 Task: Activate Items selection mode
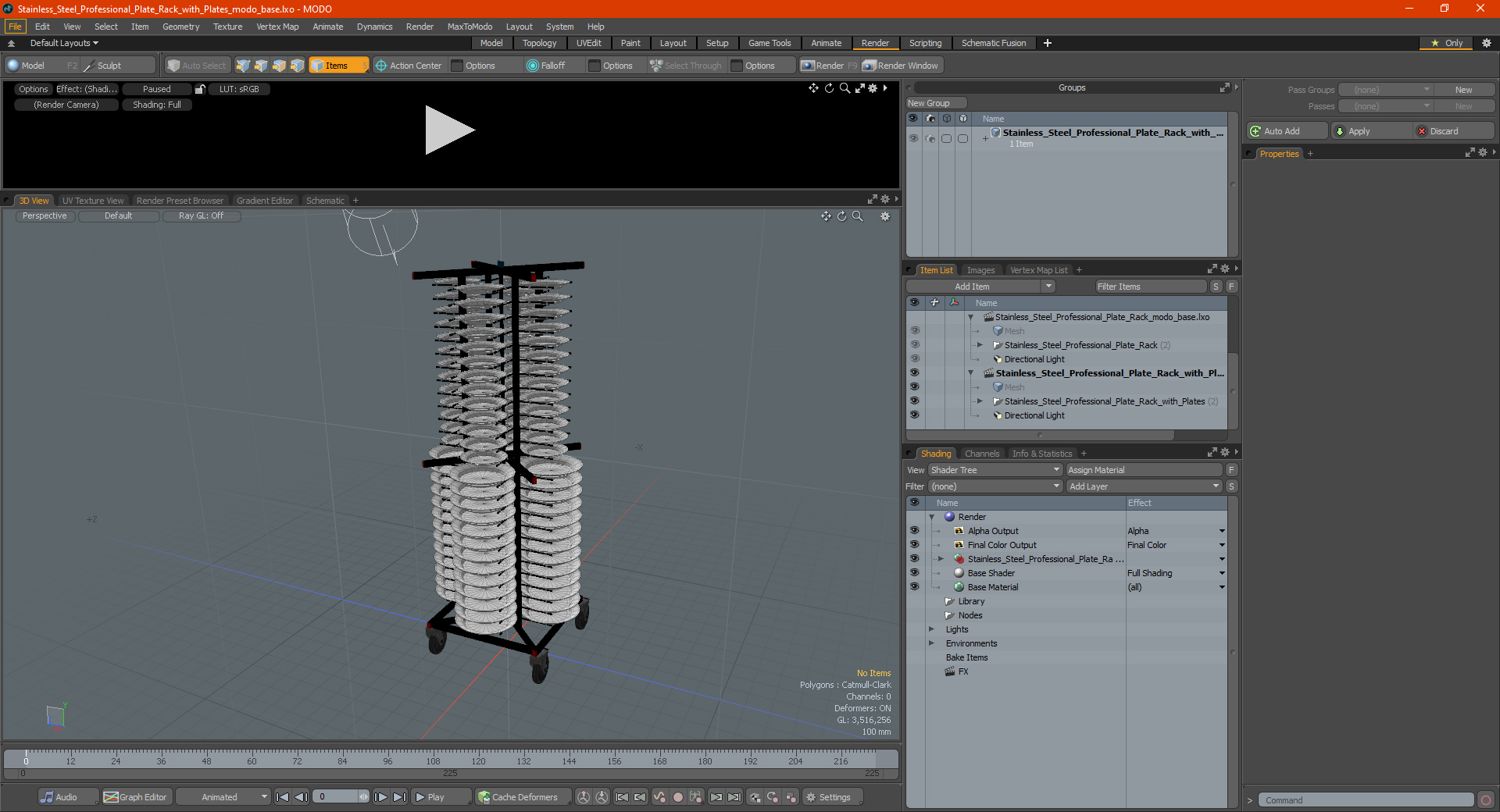[338, 66]
